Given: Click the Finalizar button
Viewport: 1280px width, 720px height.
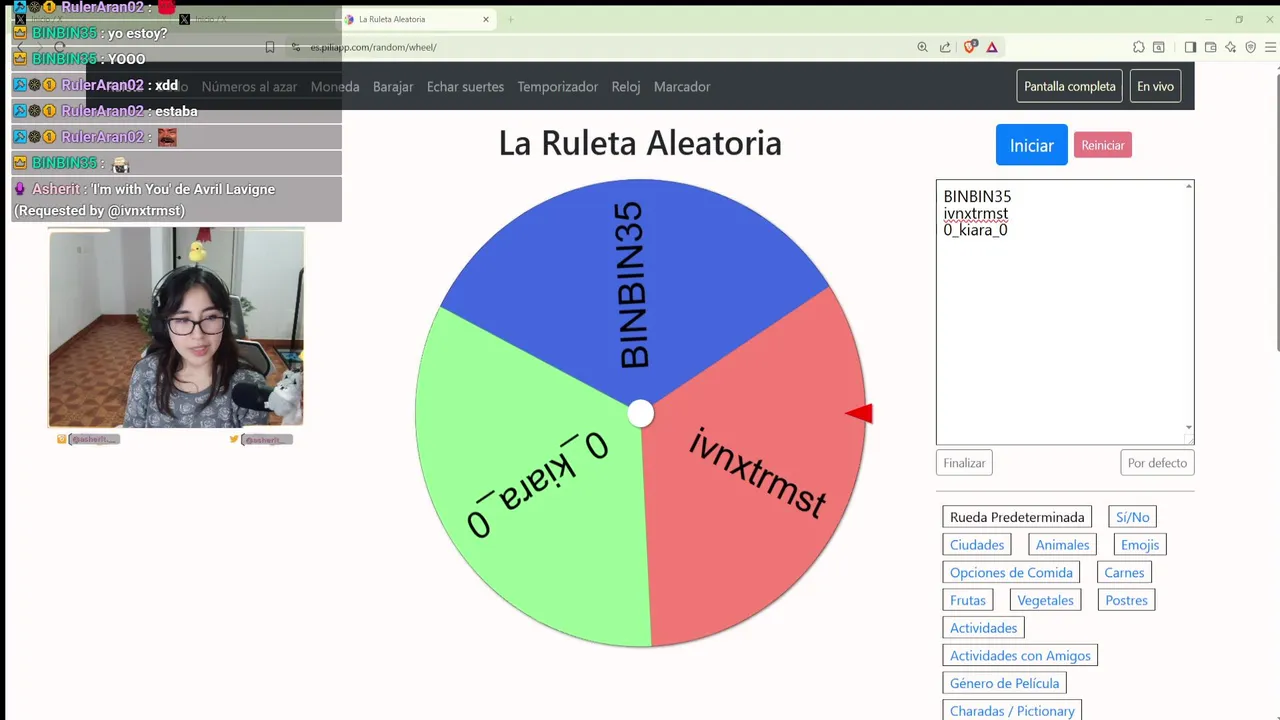Looking at the screenshot, I should click(x=965, y=463).
